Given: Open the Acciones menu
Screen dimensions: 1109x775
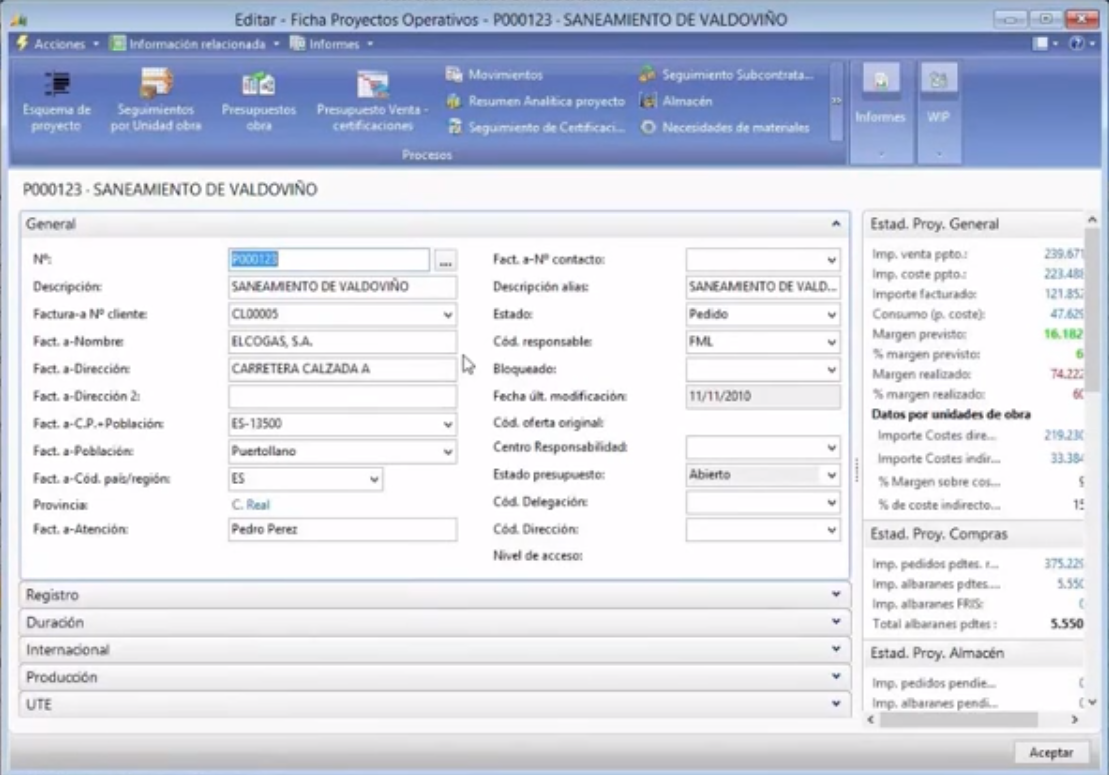Looking at the screenshot, I should point(57,44).
